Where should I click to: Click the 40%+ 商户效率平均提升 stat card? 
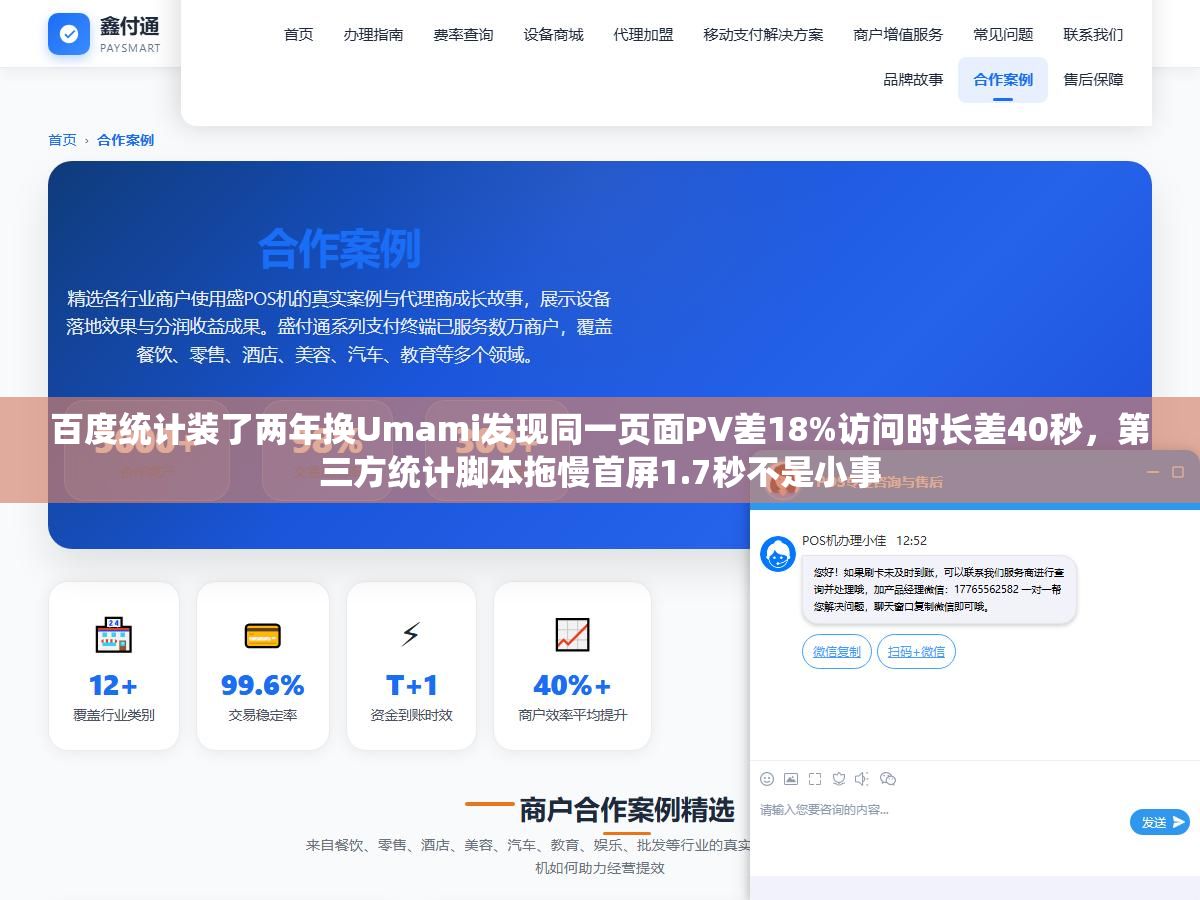pos(572,666)
